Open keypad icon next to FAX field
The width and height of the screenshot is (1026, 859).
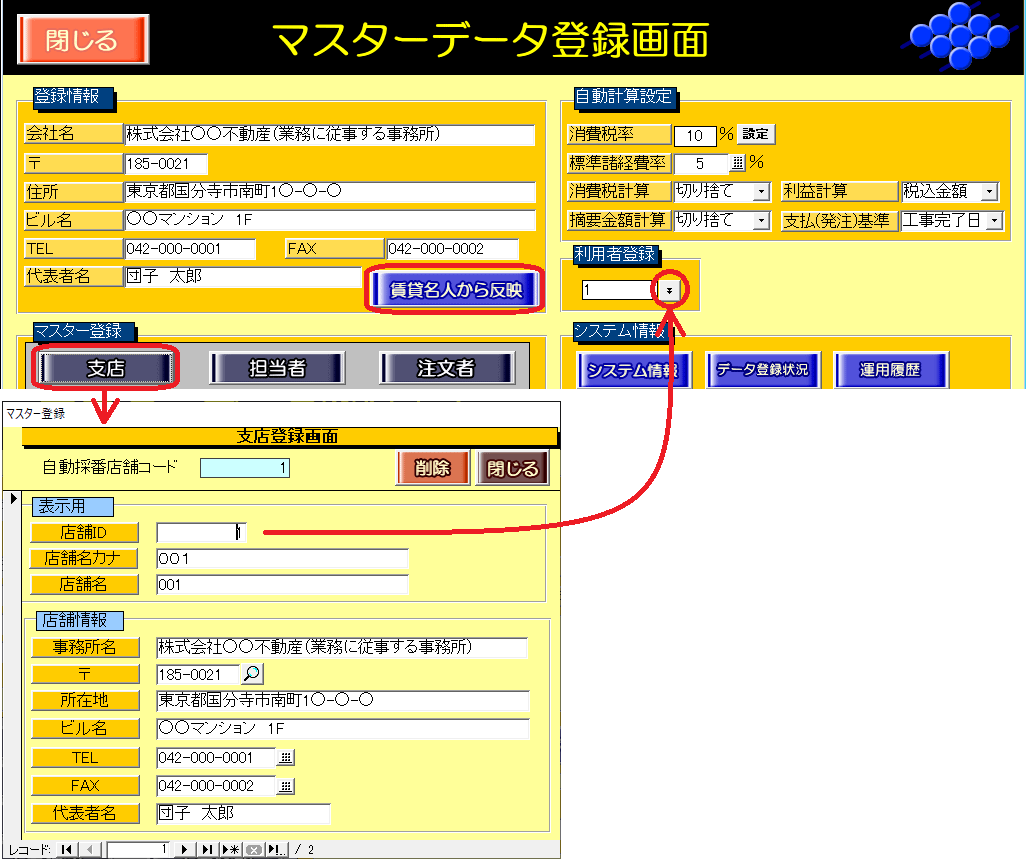click(285, 786)
